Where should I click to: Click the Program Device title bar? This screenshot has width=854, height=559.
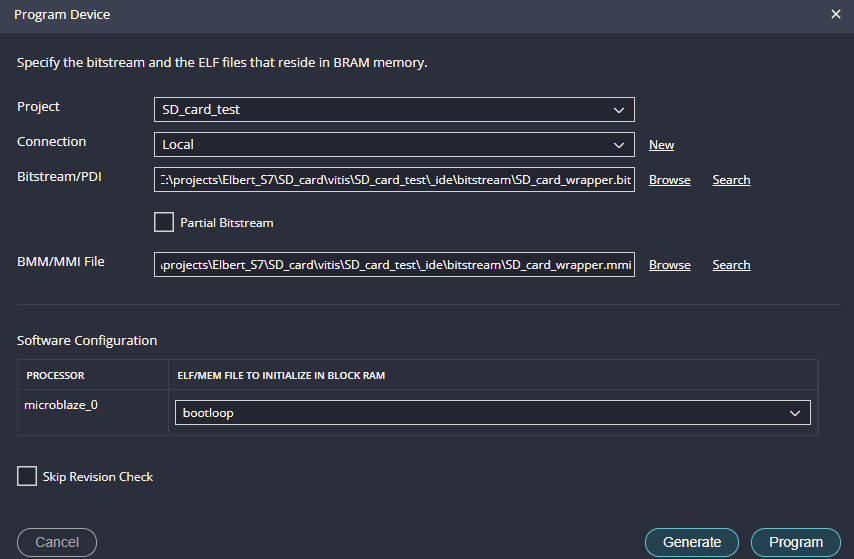click(400, 15)
